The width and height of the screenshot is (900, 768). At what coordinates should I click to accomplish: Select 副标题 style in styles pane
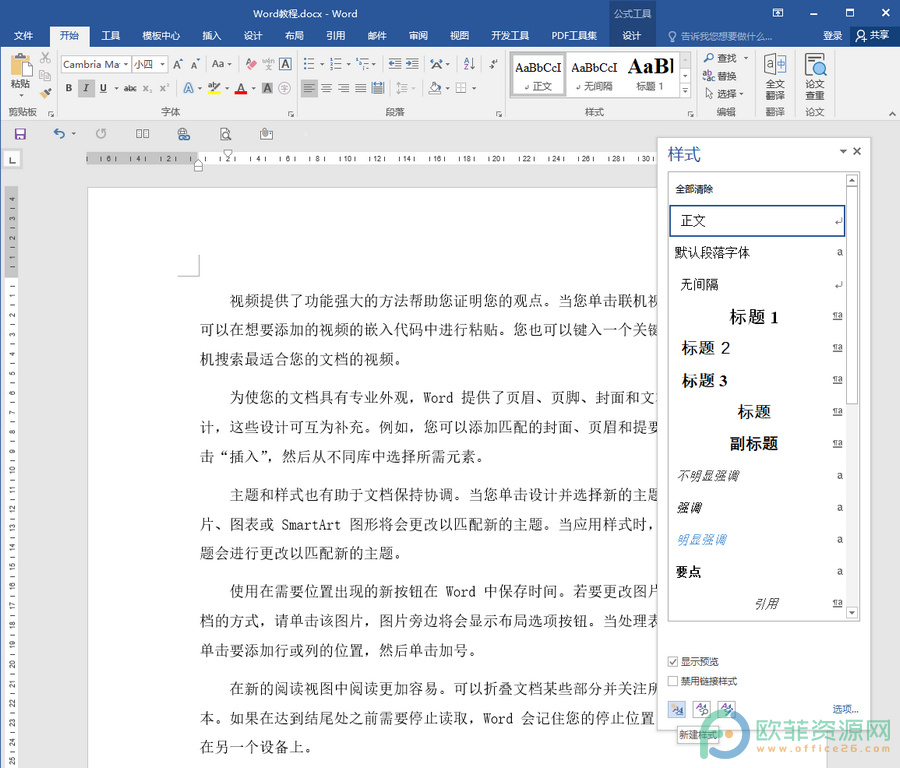click(757, 443)
